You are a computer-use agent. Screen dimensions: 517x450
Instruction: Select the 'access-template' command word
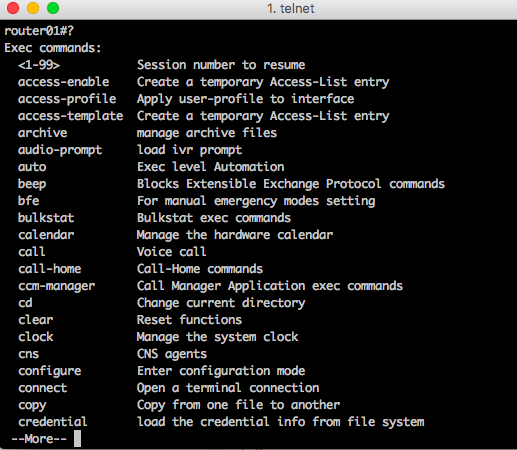[x=71, y=116]
